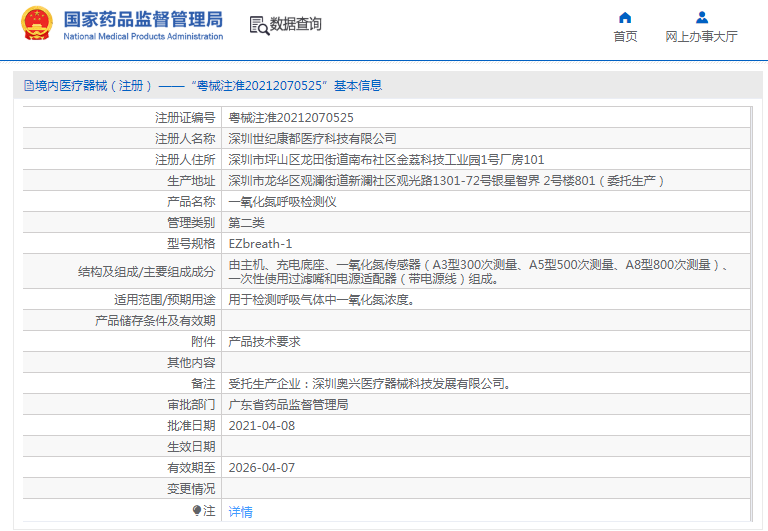
Task: Select the registration number 粤械注准20212070525 cell
Action: click(x=291, y=117)
